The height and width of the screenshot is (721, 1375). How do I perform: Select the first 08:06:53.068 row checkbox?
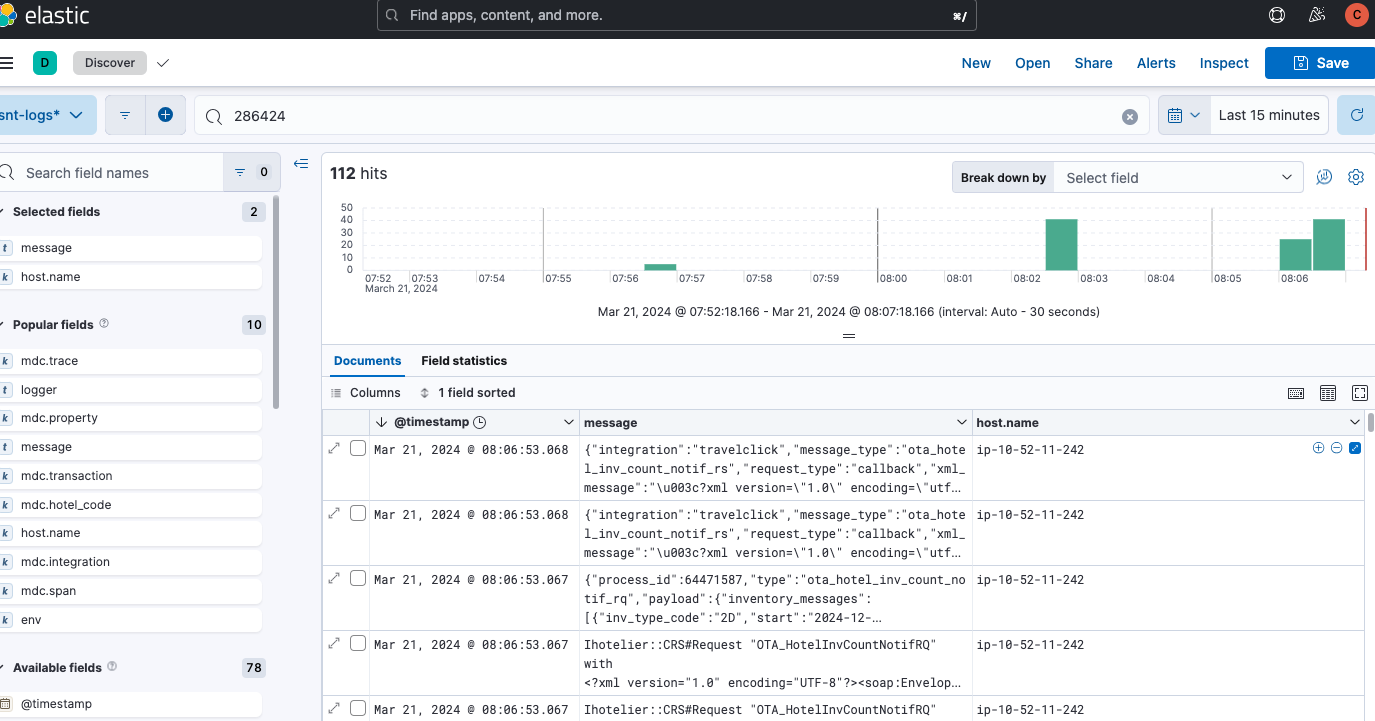[358, 449]
